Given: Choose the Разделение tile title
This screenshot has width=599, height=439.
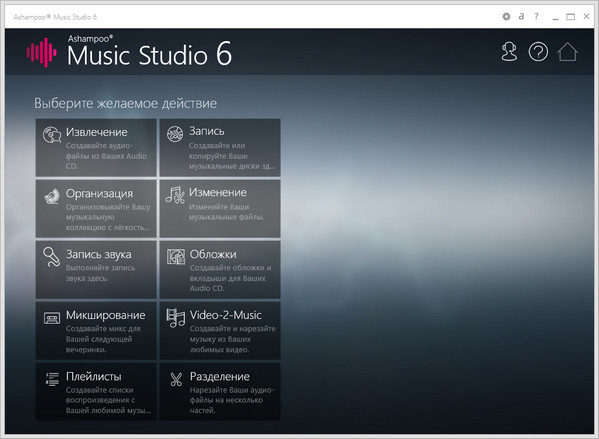Looking at the screenshot, I should [x=220, y=377].
